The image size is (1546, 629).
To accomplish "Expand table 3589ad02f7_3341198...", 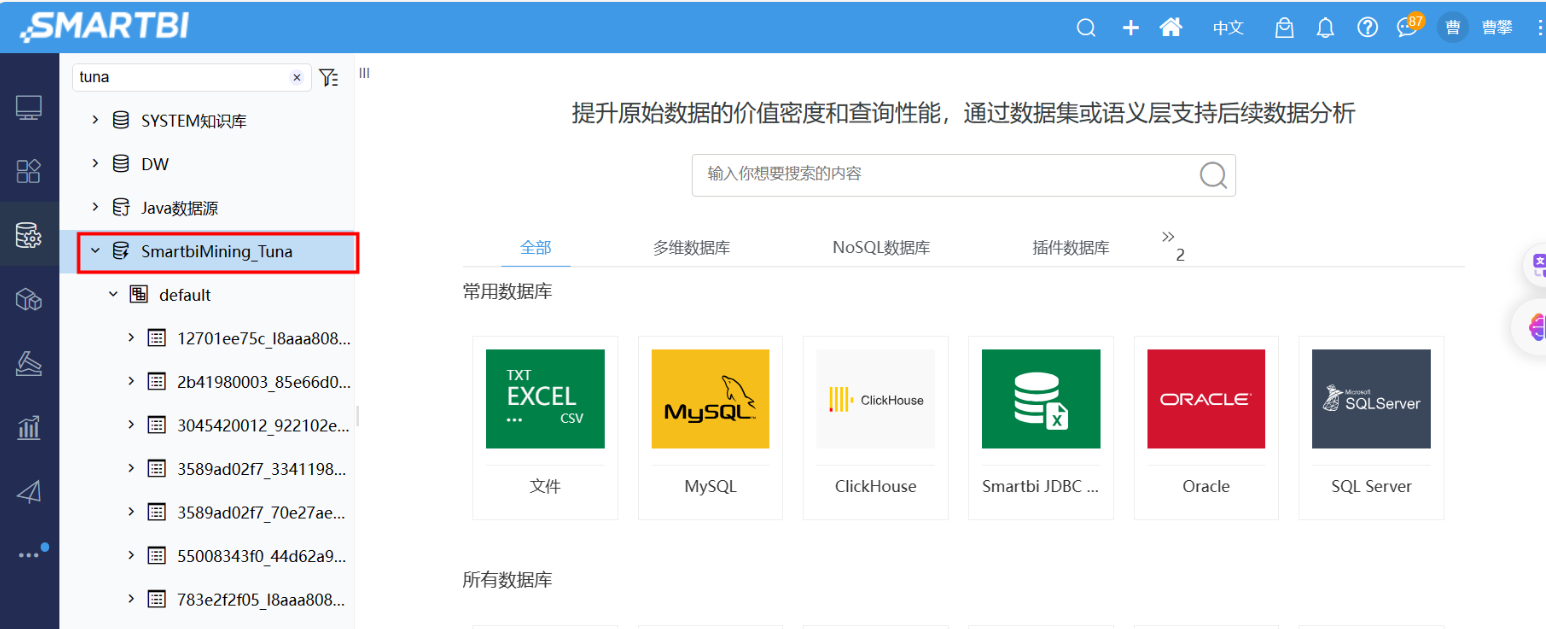I will coord(131,468).
